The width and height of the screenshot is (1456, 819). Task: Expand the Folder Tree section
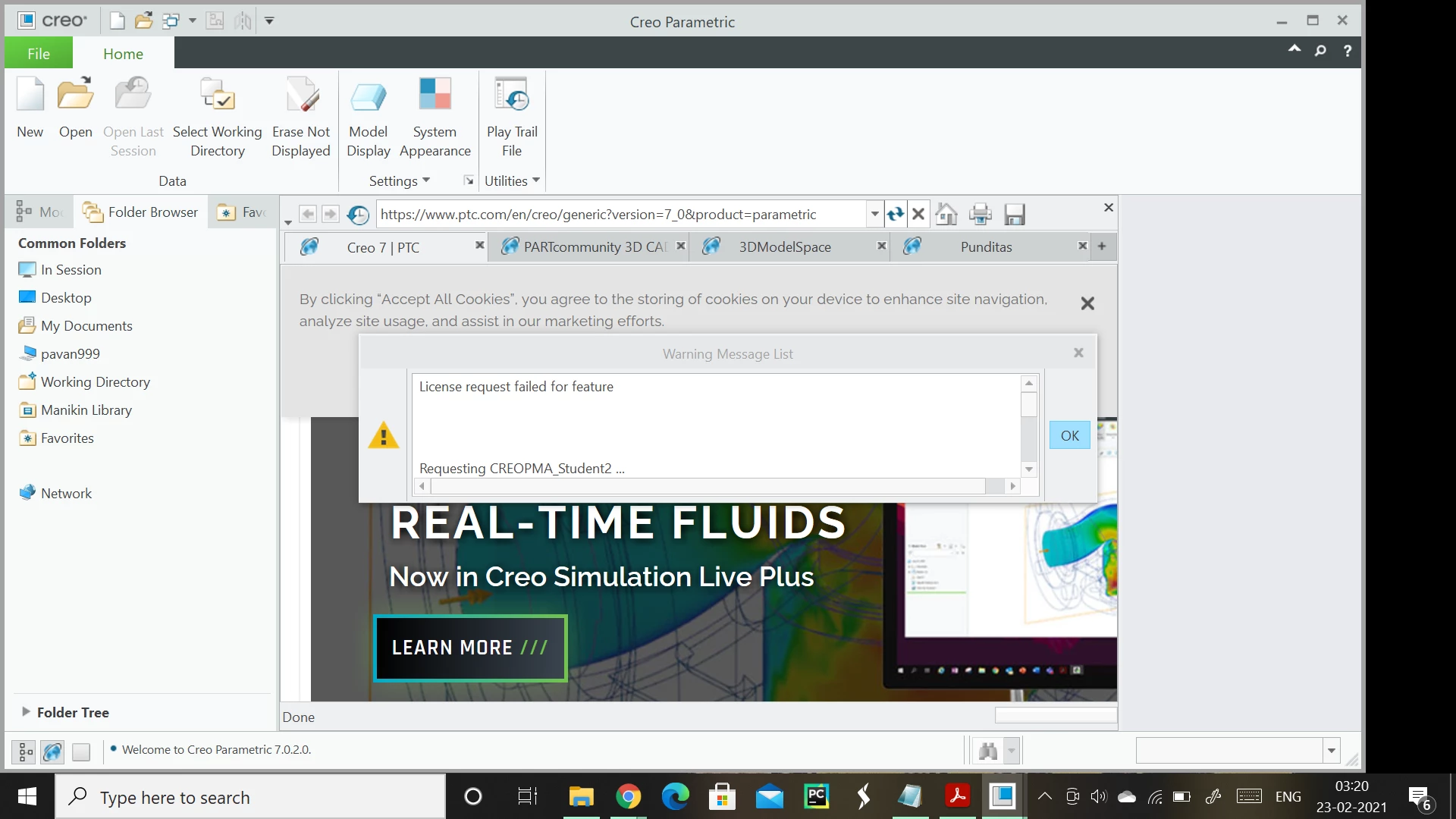click(27, 712)
